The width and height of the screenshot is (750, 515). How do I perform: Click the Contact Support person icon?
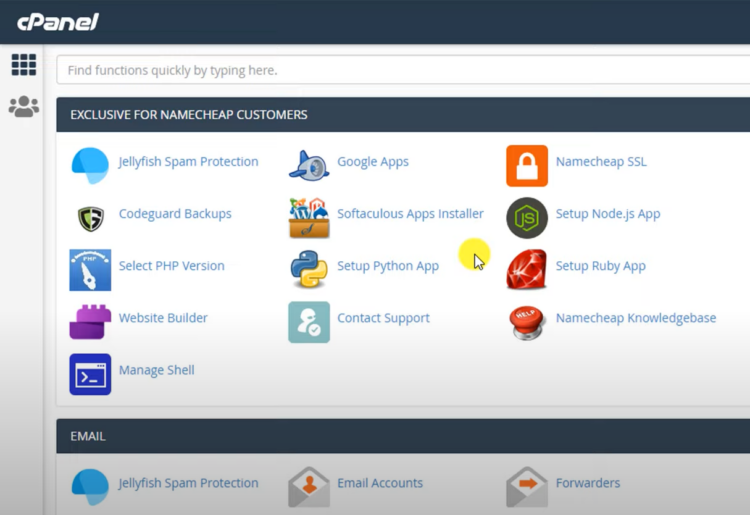(x=309, y=322)
